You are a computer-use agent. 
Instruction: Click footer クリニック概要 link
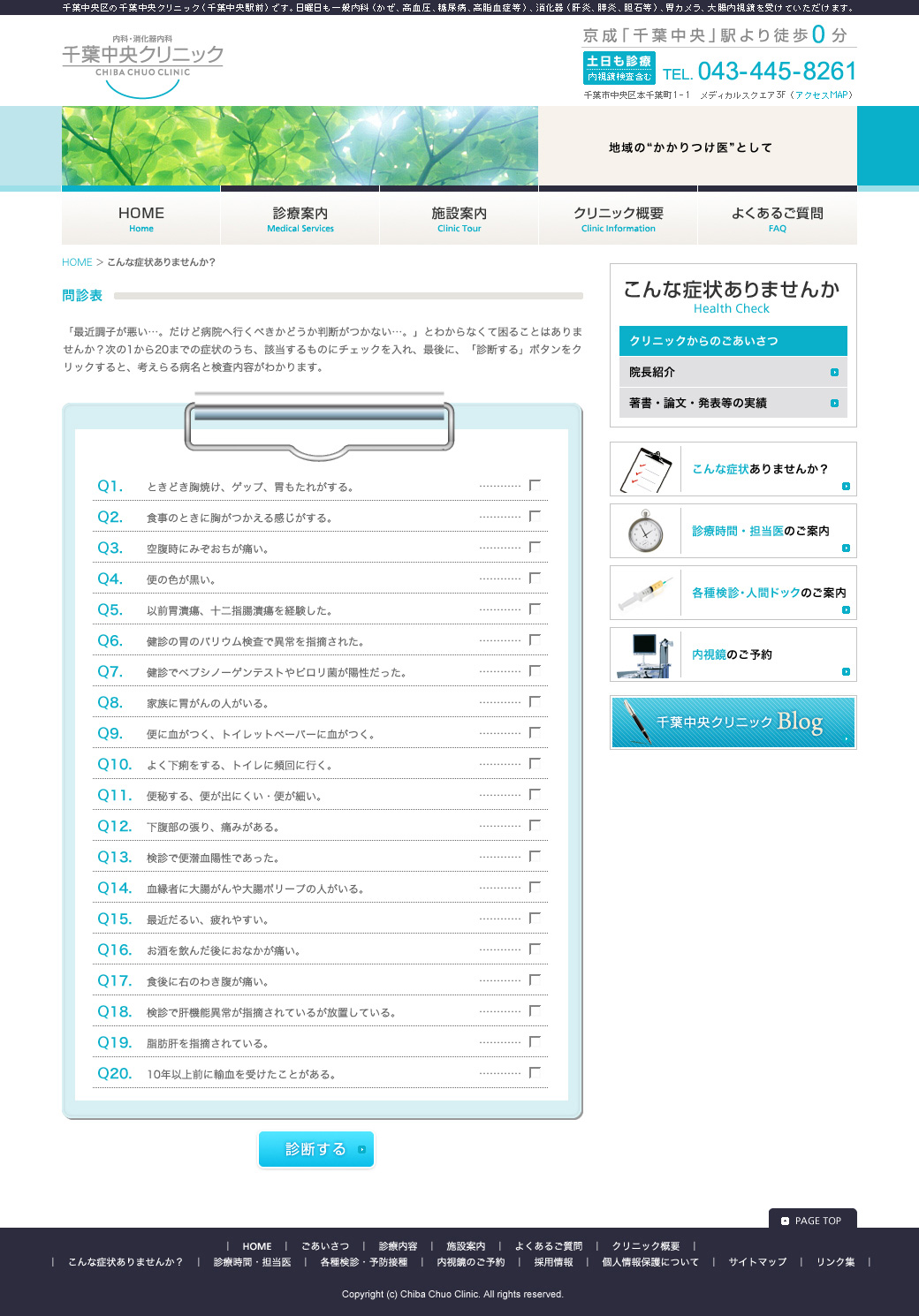[x=646, y=1246]
